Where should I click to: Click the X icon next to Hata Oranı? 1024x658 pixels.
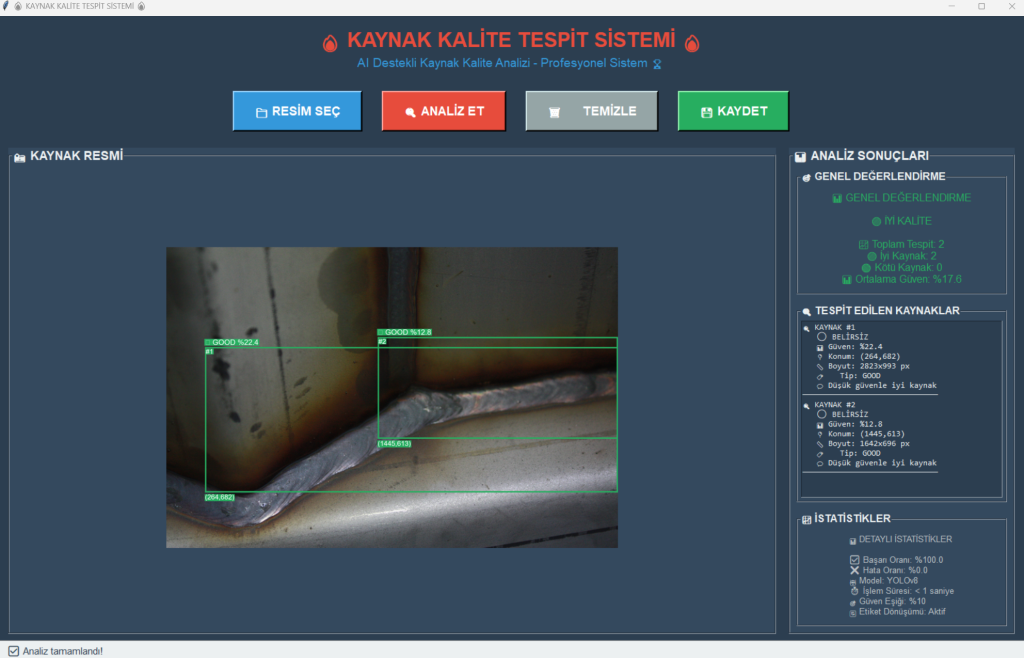[x=854, y=570]
